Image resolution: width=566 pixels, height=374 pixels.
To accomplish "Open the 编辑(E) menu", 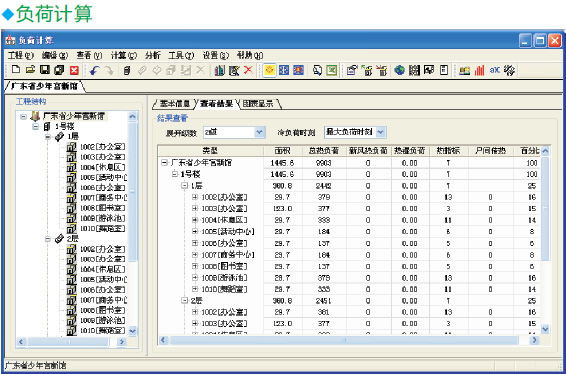I will 55,55.
